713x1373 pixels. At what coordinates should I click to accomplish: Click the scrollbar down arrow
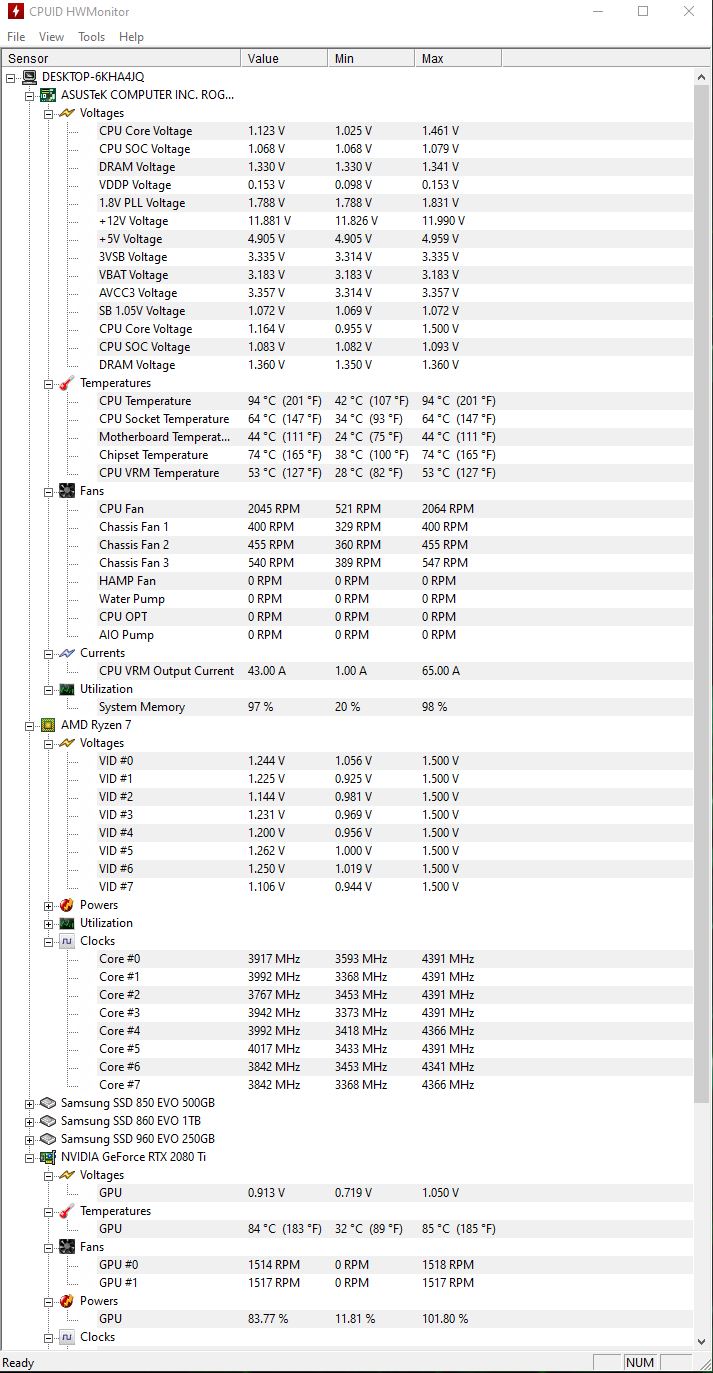point(703,1341)
